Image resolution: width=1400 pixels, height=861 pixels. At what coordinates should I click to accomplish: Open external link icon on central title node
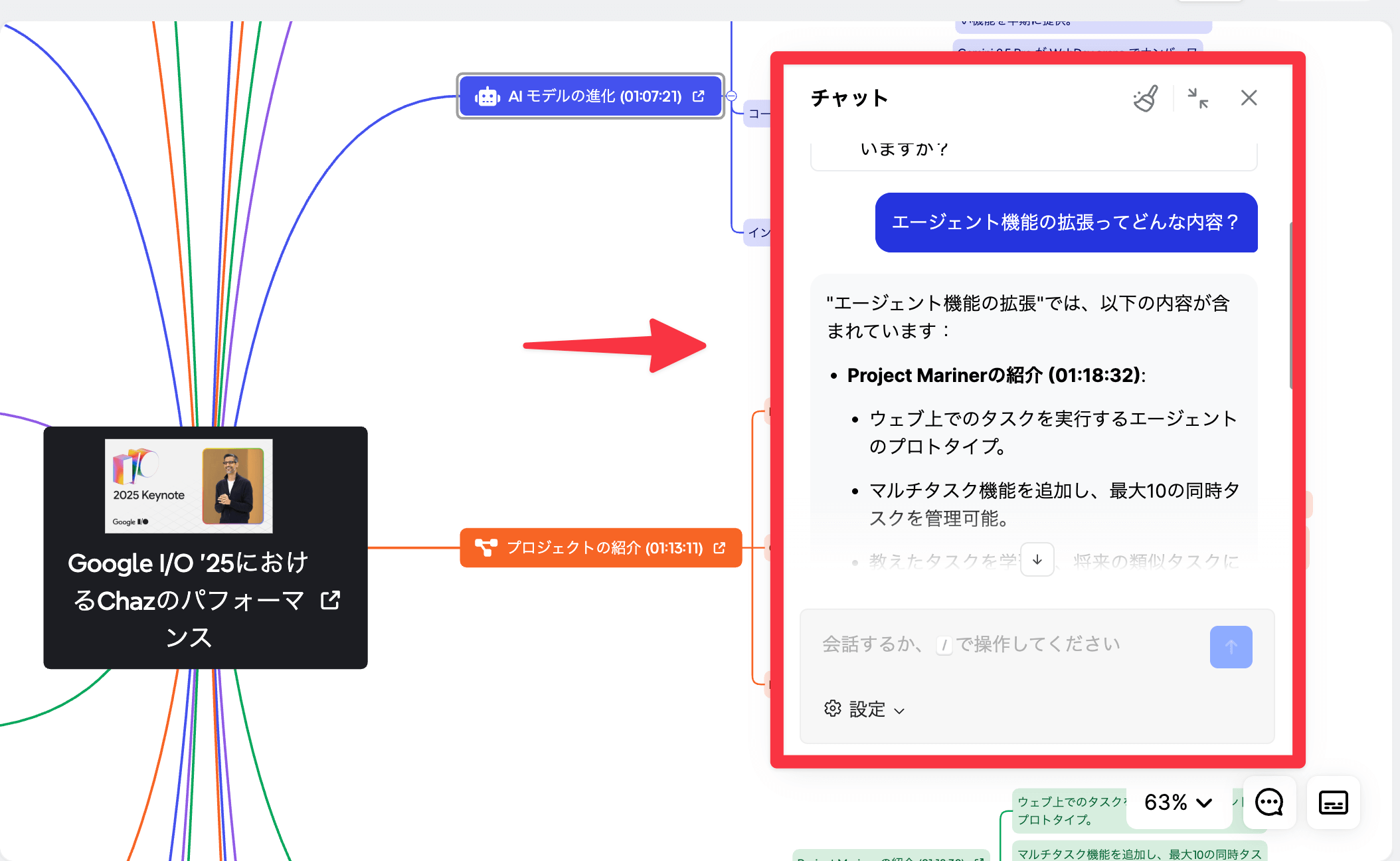[331, 600]
